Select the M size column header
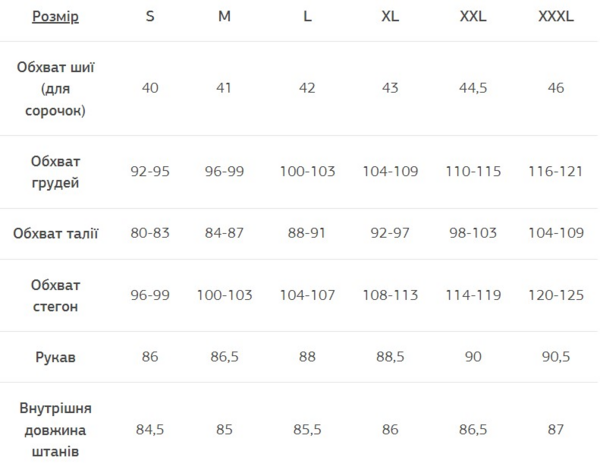 (224, 17)
